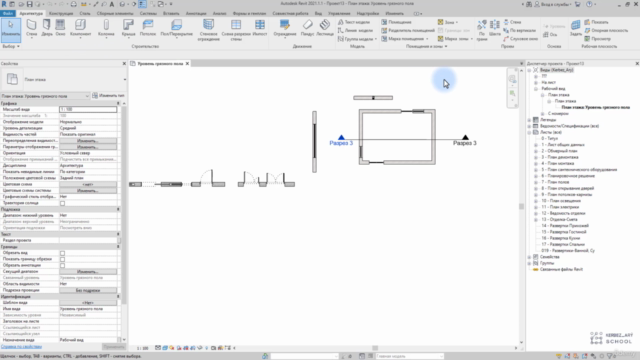Click the Линия модели tool
The height and width of the screenshot is (360, 640).
(x=355, y=30)
